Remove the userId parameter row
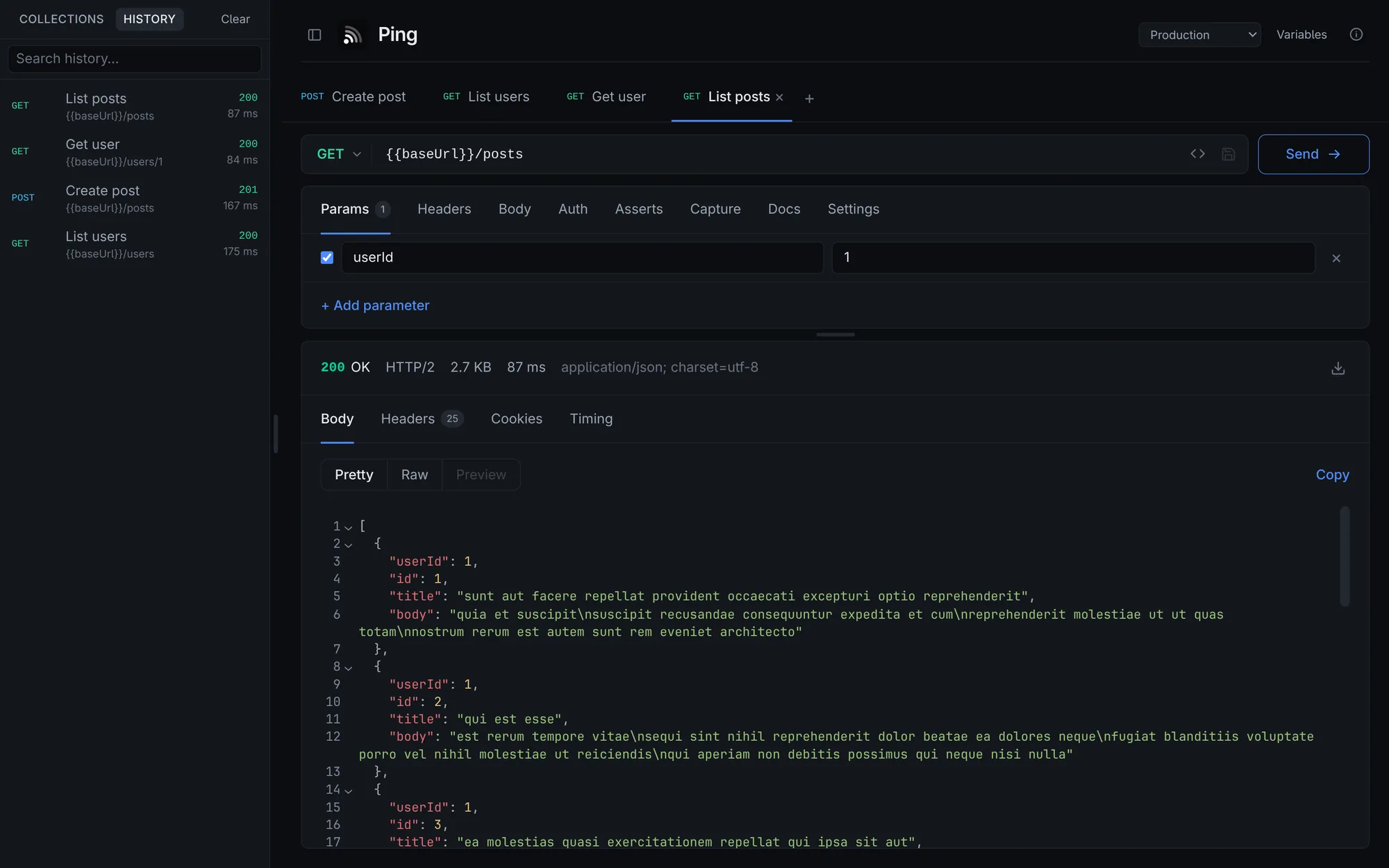Viewport: 1389px width, 868px height. pyautogui.click(x=1336, y=258)
